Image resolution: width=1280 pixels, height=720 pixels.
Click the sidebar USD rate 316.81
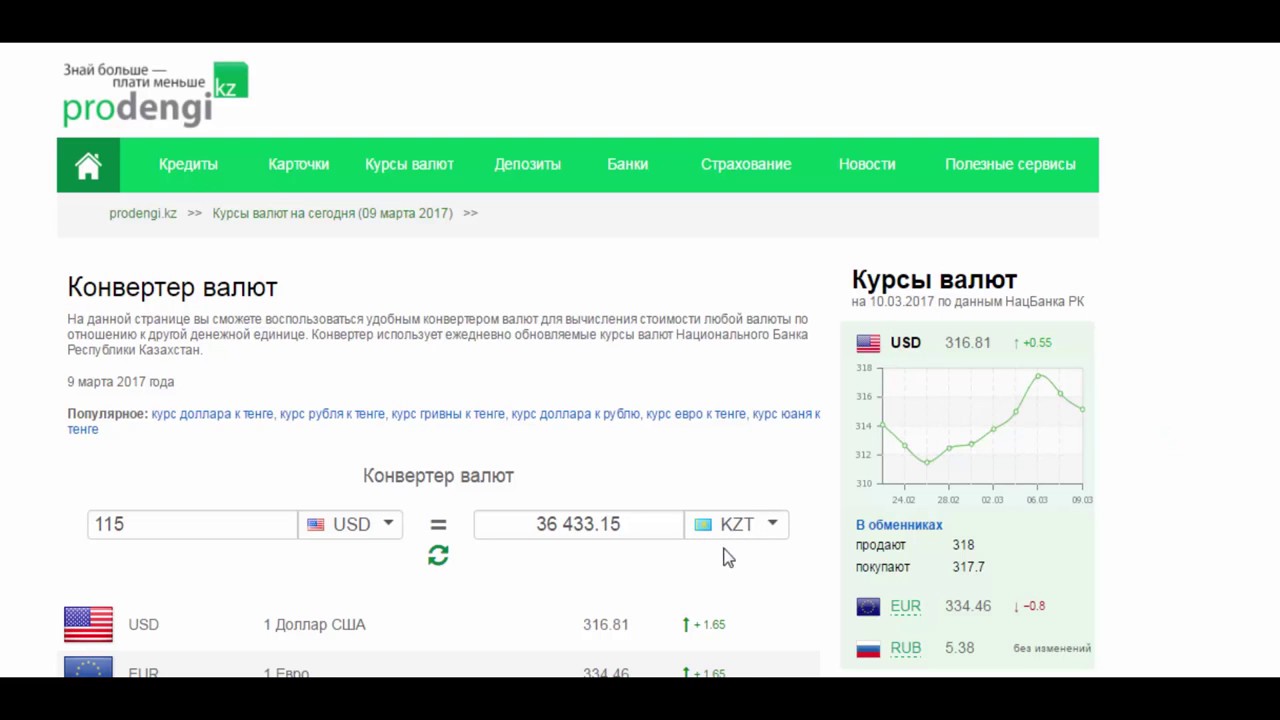click(968, 343)
